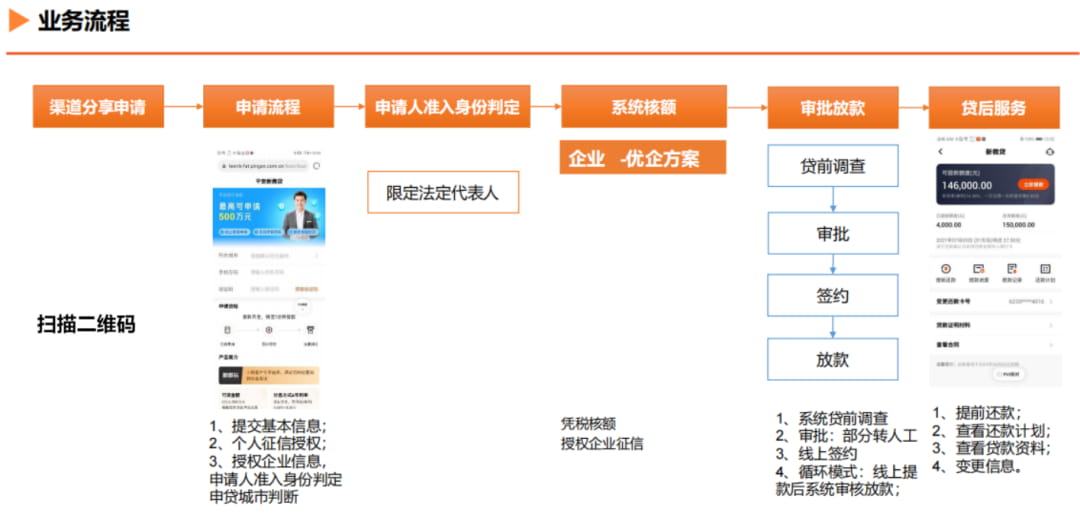Click the 限定法定代表人 box
Viewport: 1080px width, 528px height.
click(442, 193)
